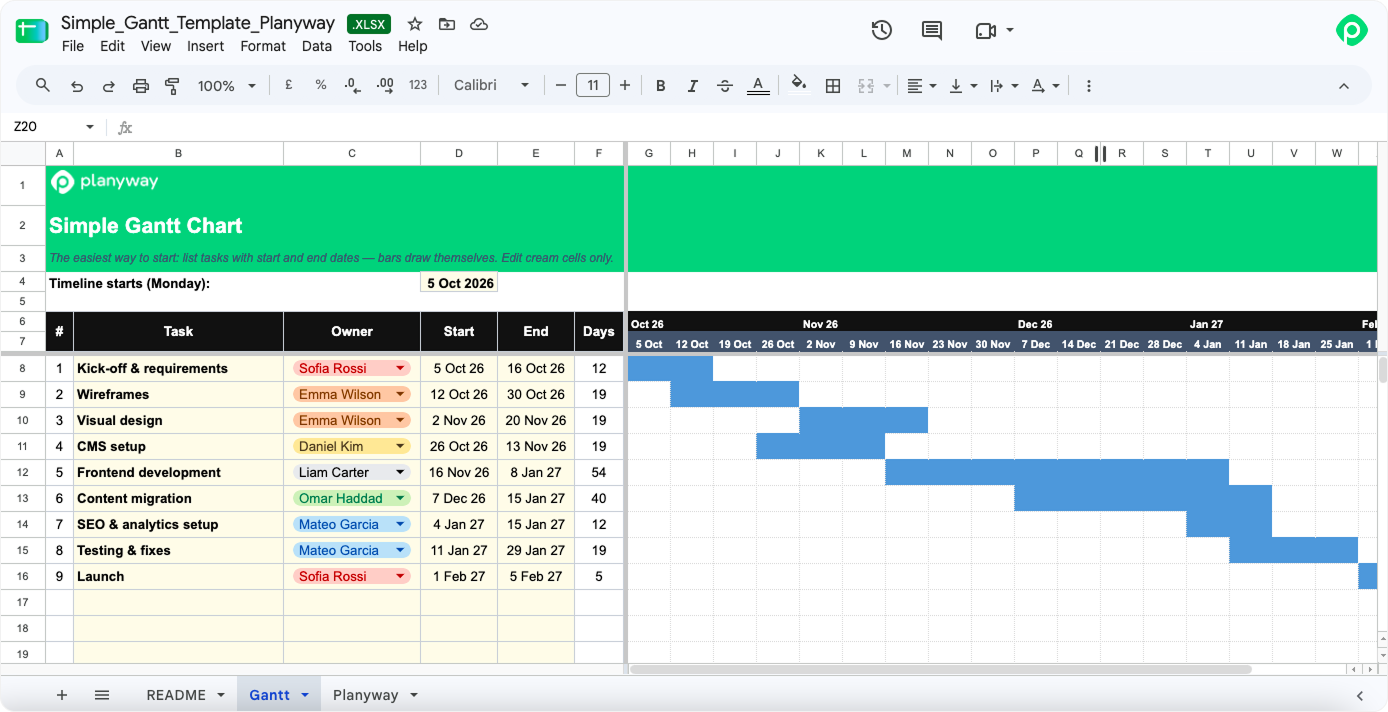The width and height of the screenshot is (1388, 712).
Task: Open the Gantt tab's dropdown arrow
Action: pyautogui.click(x=304, y=695)
